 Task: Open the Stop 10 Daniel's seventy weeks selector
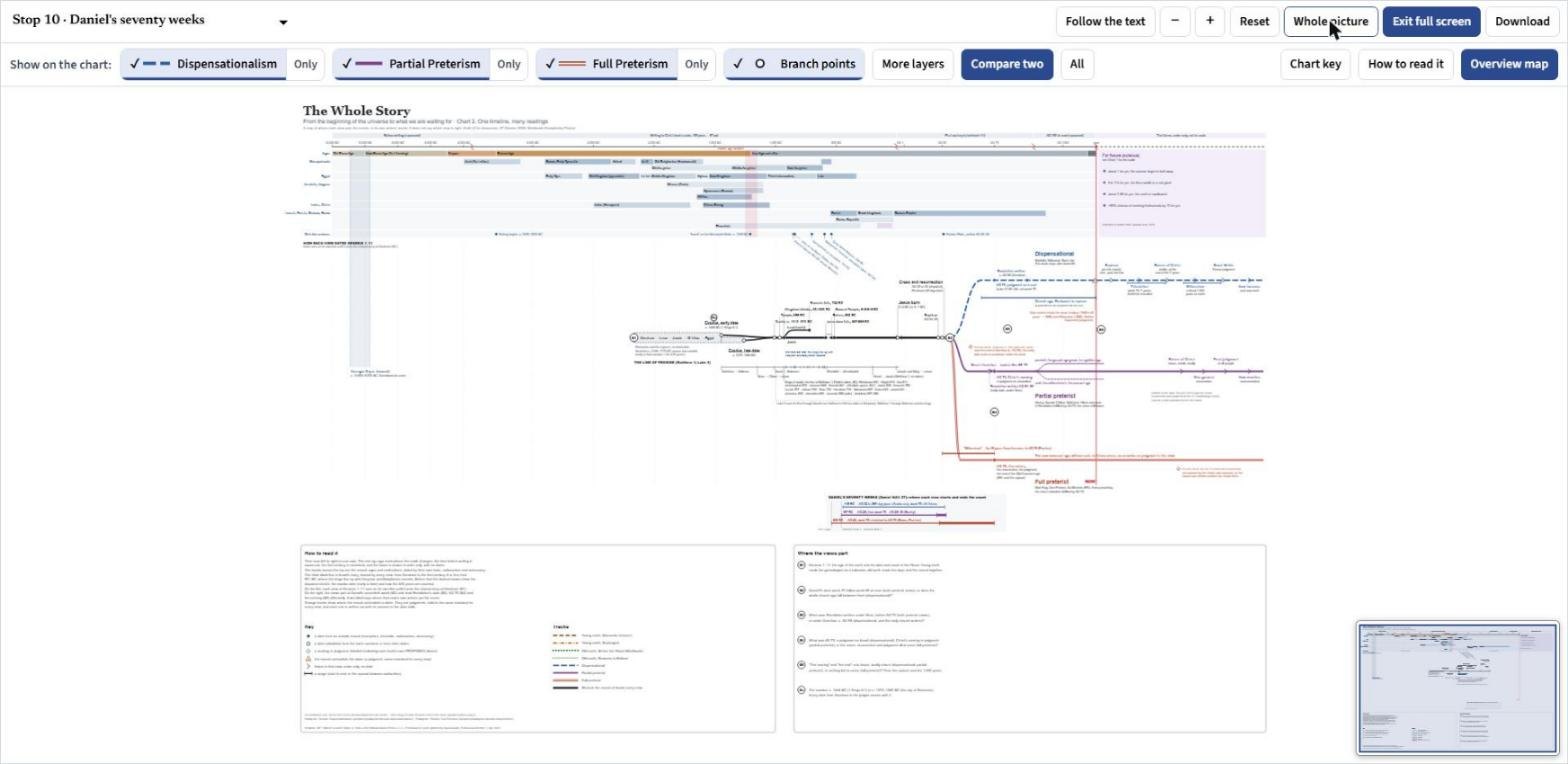(150, 21)
